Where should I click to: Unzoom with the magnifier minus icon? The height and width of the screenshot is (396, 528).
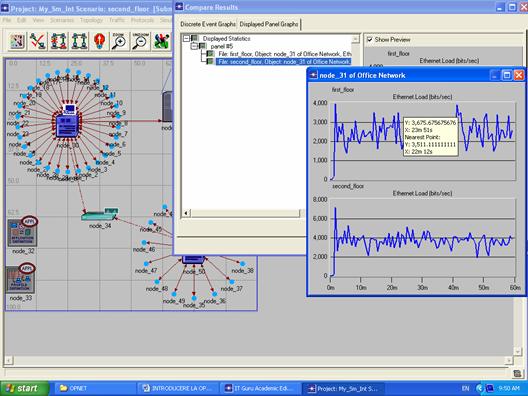click(x=140, y=41)
